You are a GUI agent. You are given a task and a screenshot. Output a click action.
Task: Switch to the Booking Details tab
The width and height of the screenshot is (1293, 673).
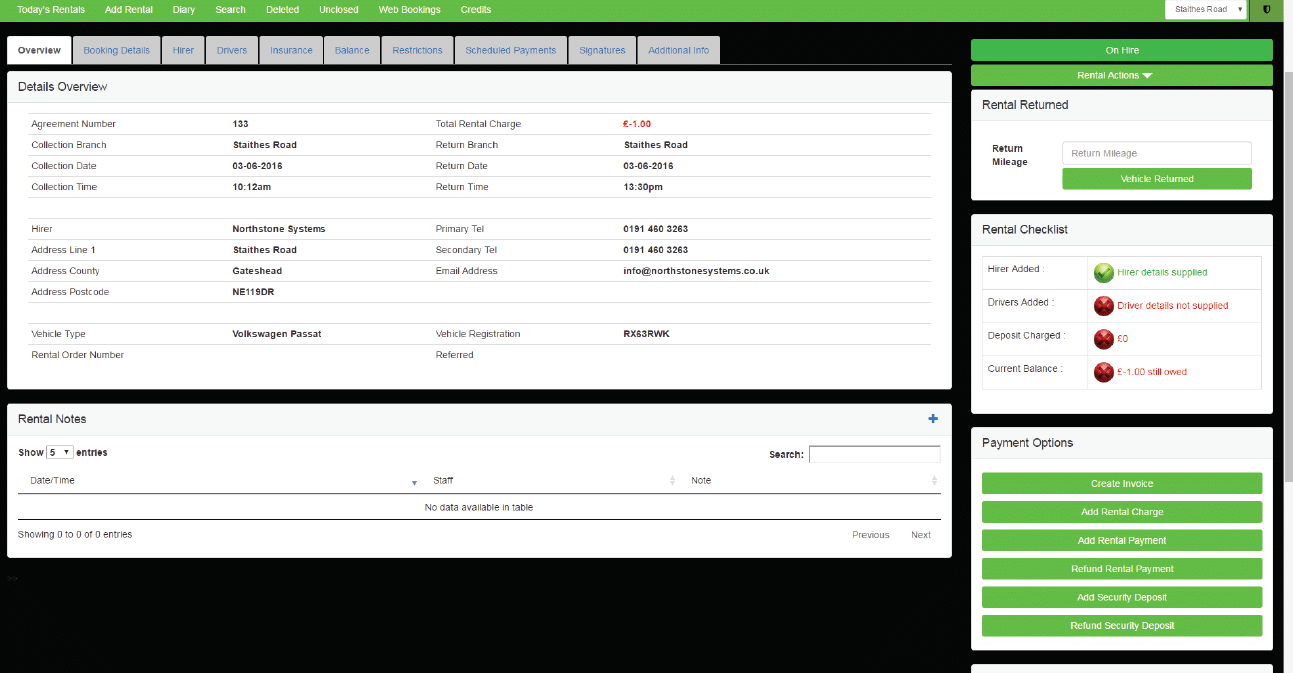tap(116, 50)
